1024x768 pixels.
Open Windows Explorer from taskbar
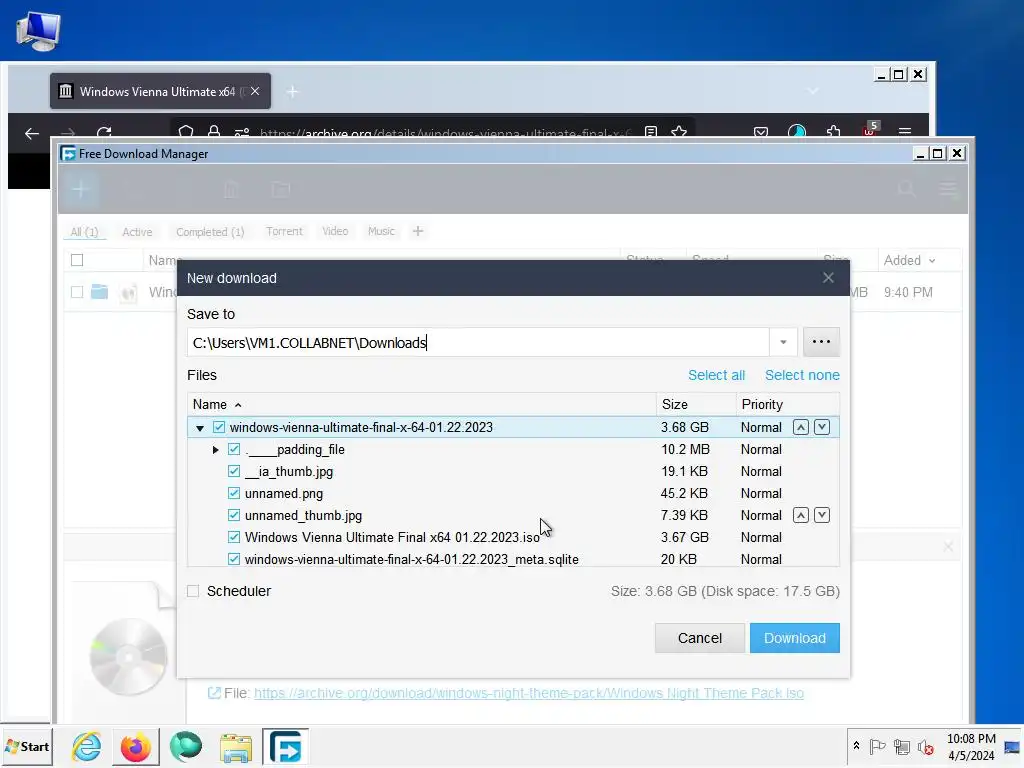coord(235,747)
